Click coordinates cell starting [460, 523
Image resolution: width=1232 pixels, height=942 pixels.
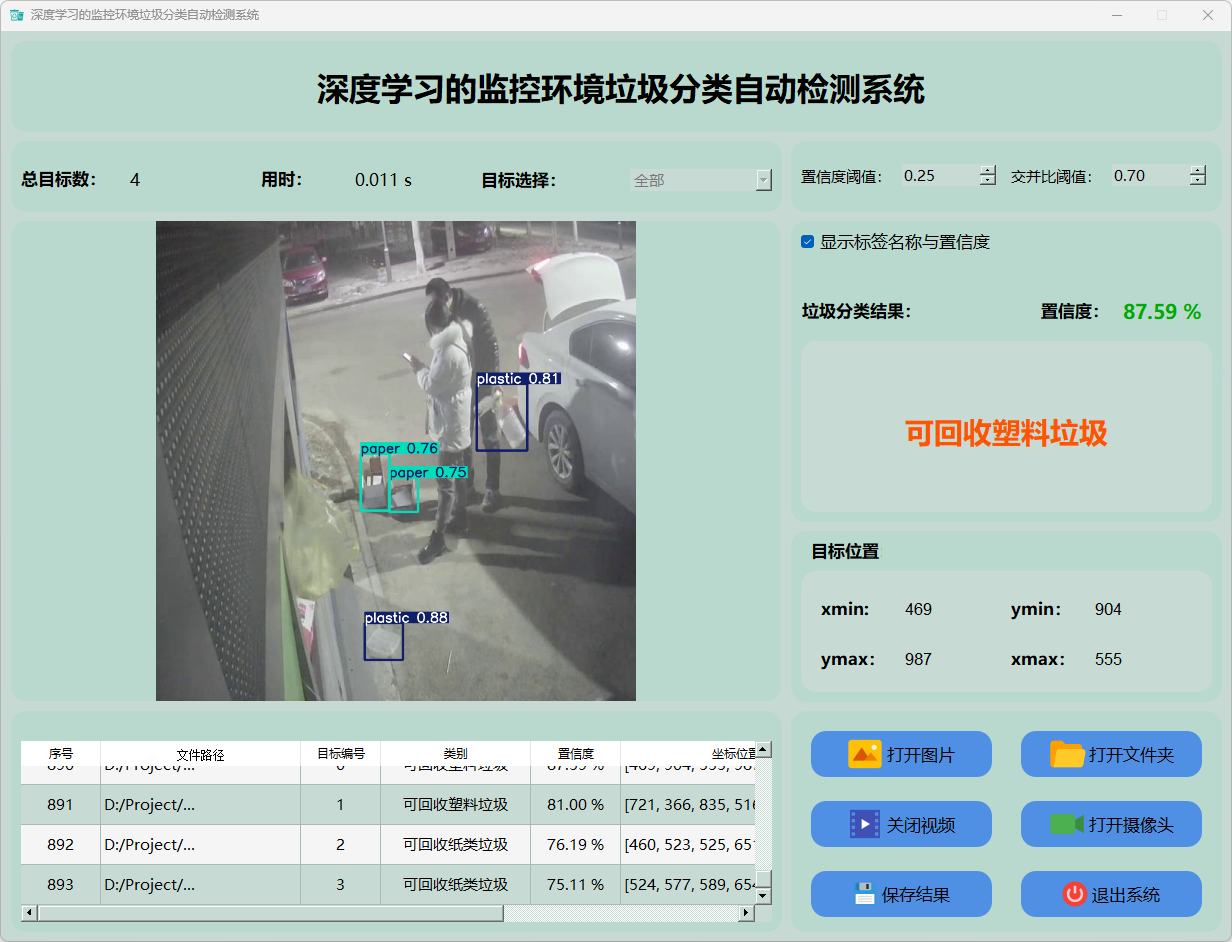(688, 845)
